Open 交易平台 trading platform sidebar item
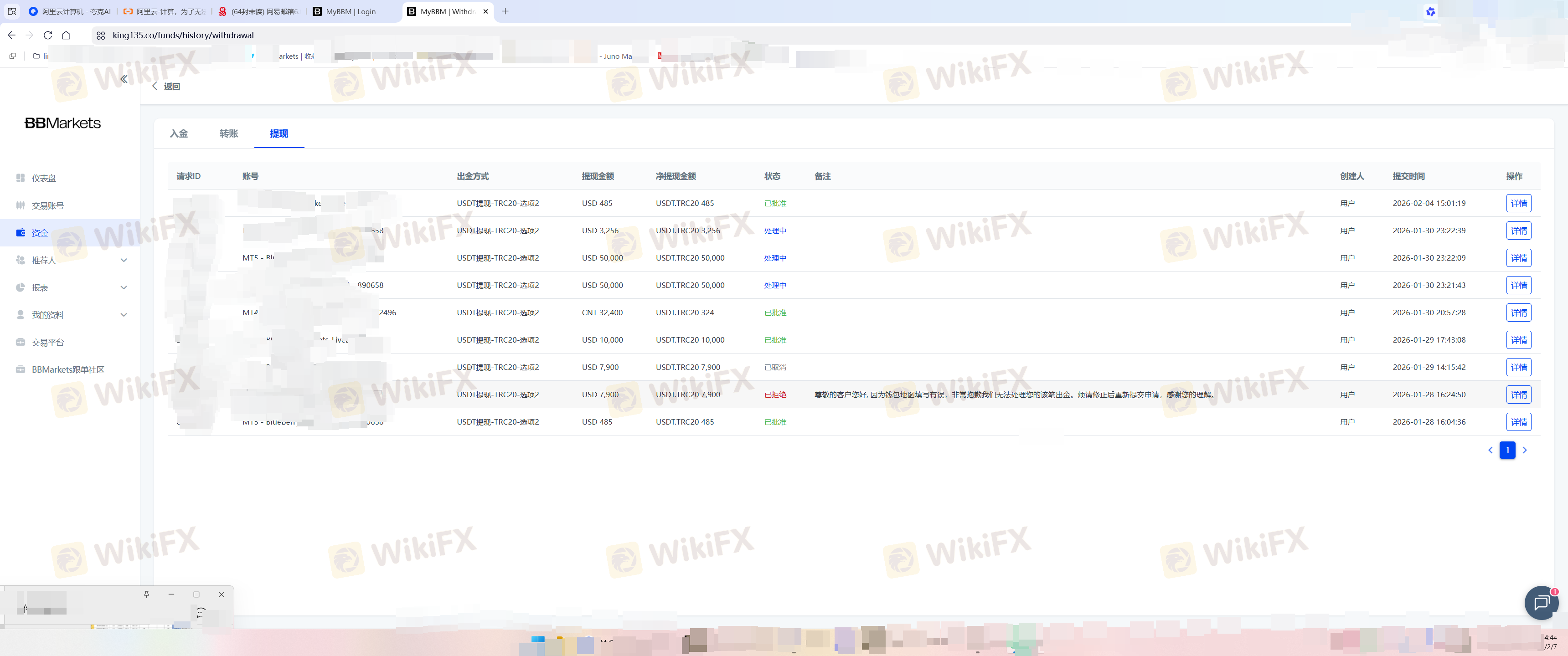Image resolution: width=1568 pixels, height=656 pixels. [47, 343]
